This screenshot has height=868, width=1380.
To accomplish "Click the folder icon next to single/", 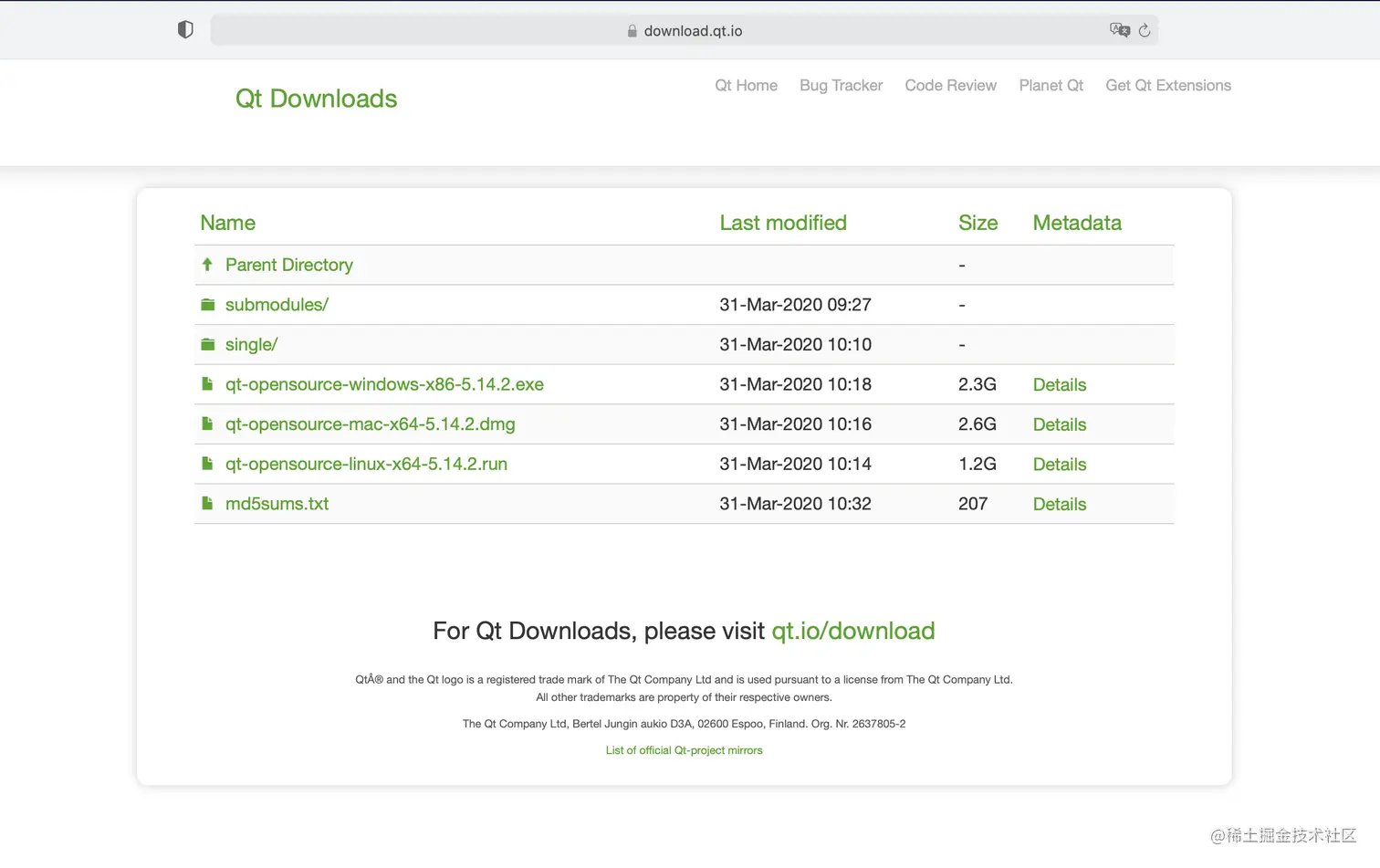I will (x=208, y=345).
